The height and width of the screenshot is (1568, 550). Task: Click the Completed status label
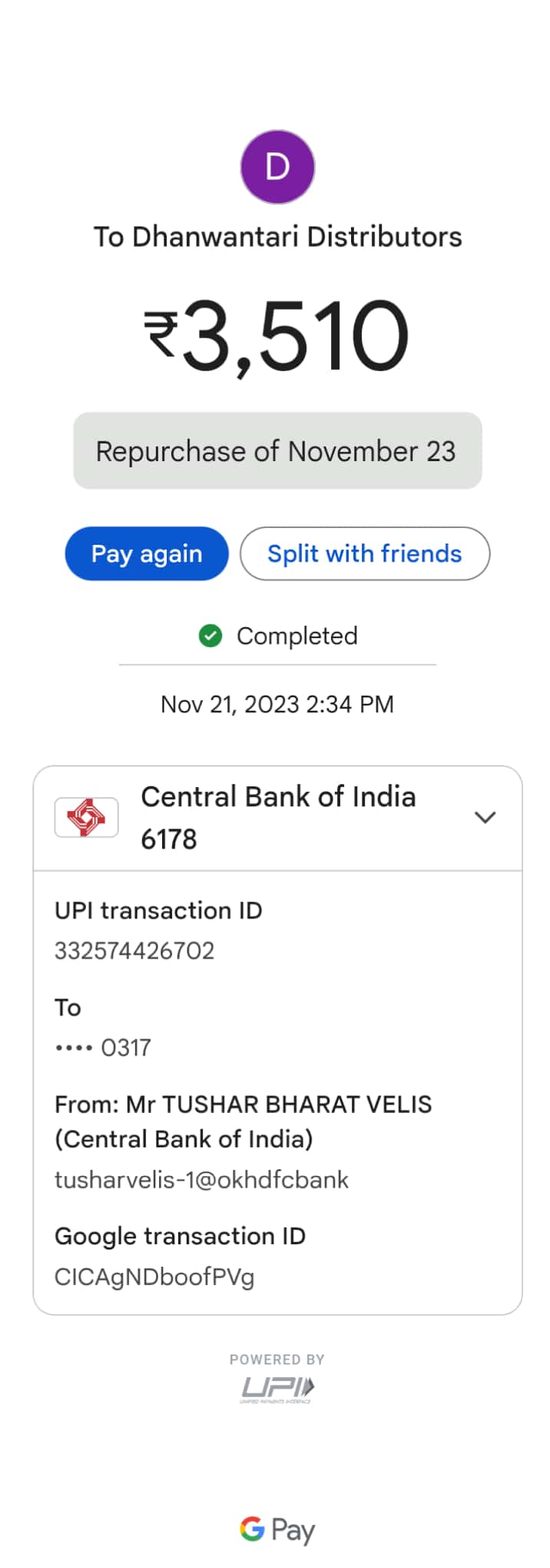[x=297, y=636]
